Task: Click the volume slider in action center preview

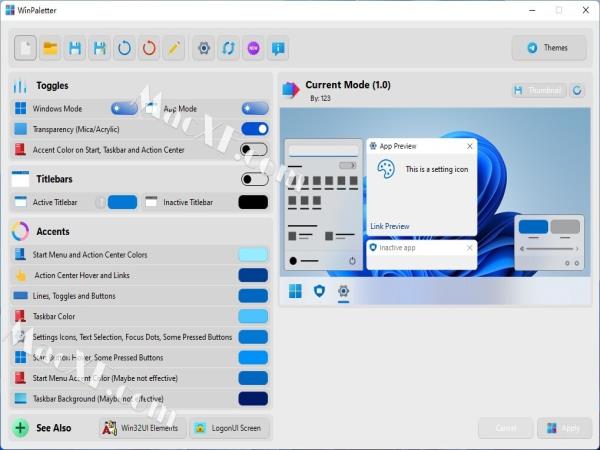Action: tap(549, 249)
